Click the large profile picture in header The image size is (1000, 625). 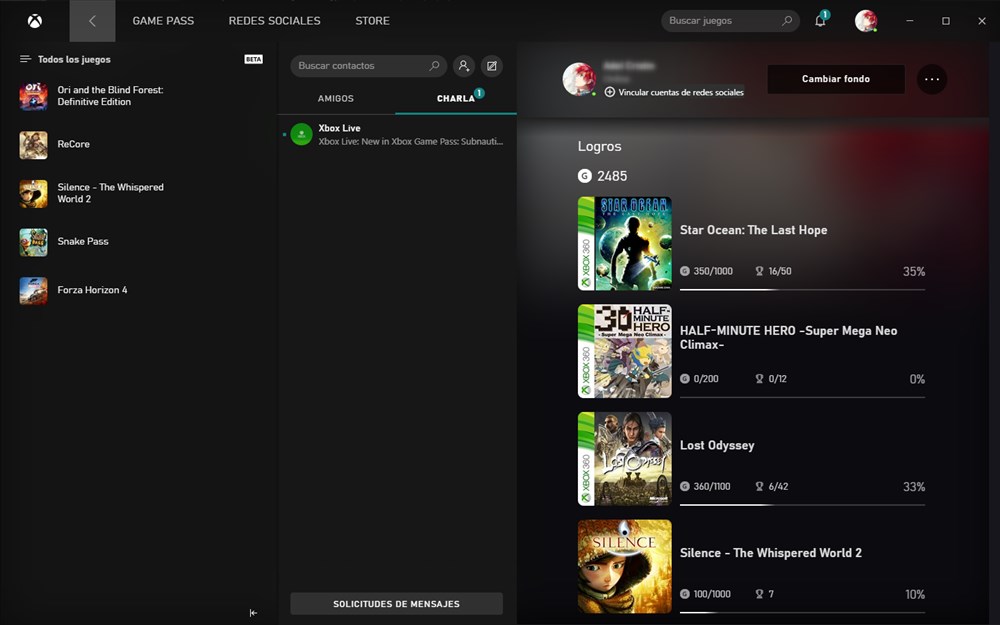click(x=579, y=79)
